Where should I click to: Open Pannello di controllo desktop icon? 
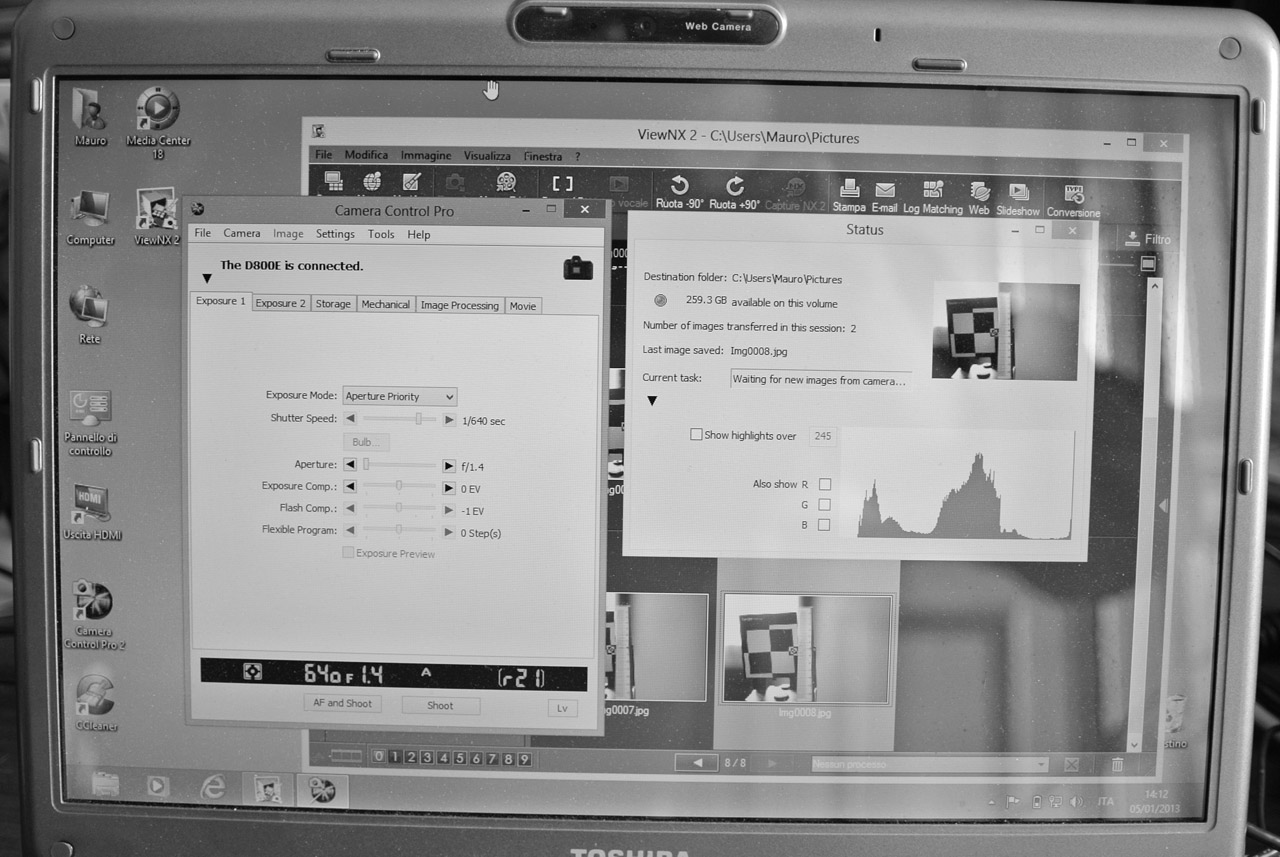[x=90, y=423]
